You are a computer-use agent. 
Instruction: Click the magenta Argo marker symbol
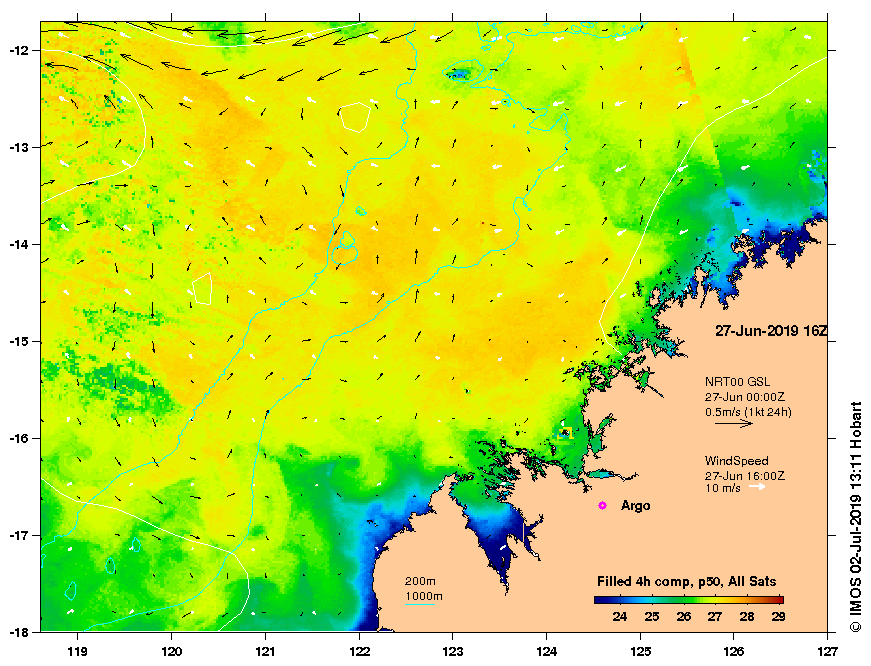(x=603, y=505)
